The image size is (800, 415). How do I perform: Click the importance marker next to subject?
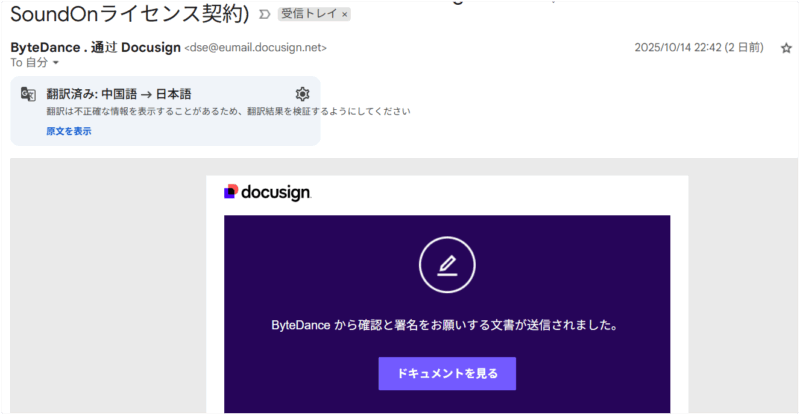coord(264,16)
